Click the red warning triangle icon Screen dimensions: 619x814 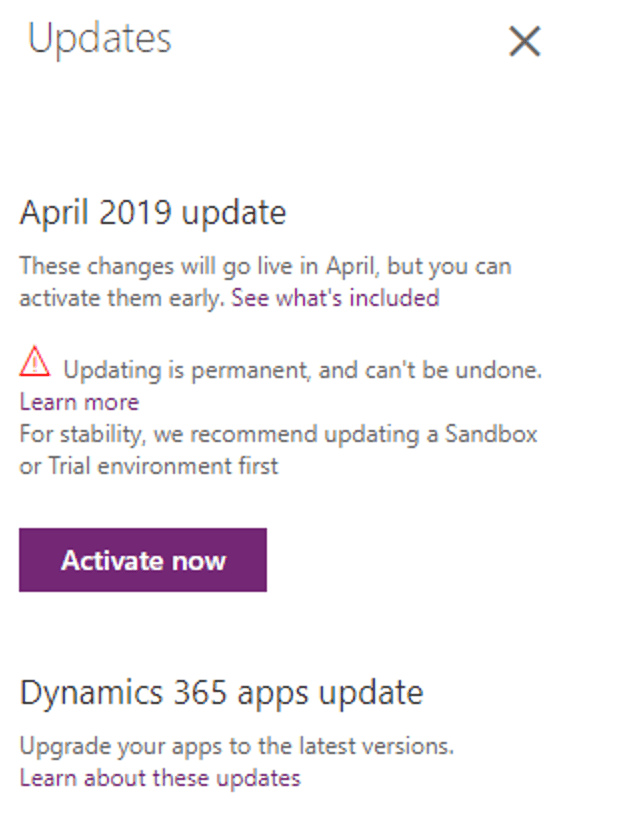click(35, 361)
